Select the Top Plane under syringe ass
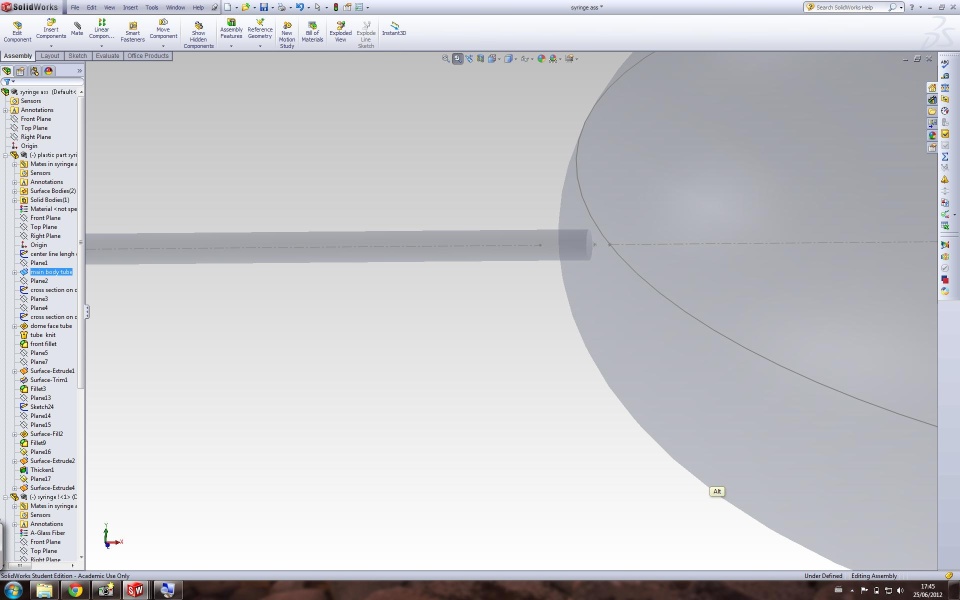This screenshot has height=600, width=960. [x=34, y=128]
